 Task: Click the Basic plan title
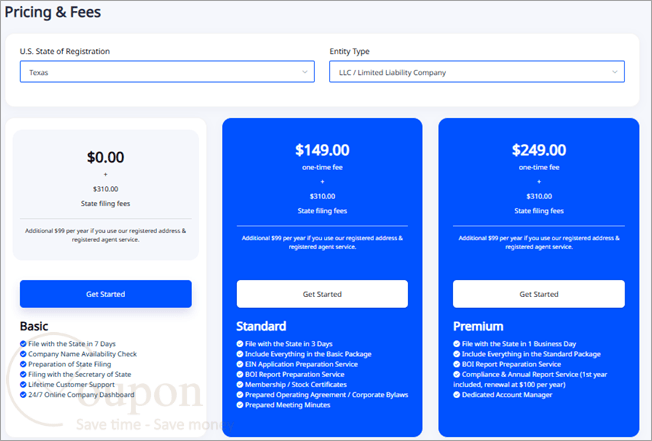tap(34, 326)
